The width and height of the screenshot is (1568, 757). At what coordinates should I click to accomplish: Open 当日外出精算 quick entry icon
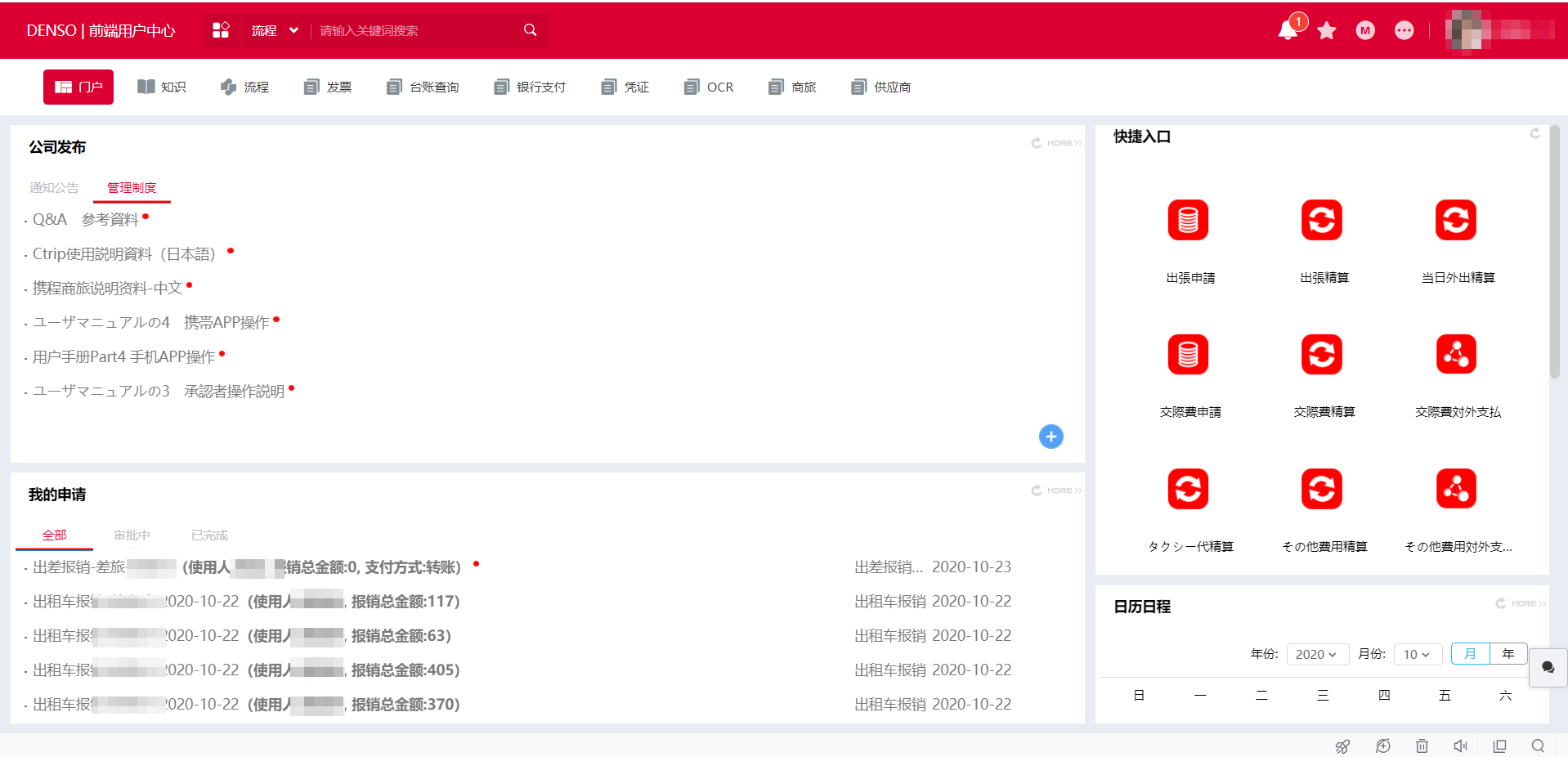(x=1456, y=220)
